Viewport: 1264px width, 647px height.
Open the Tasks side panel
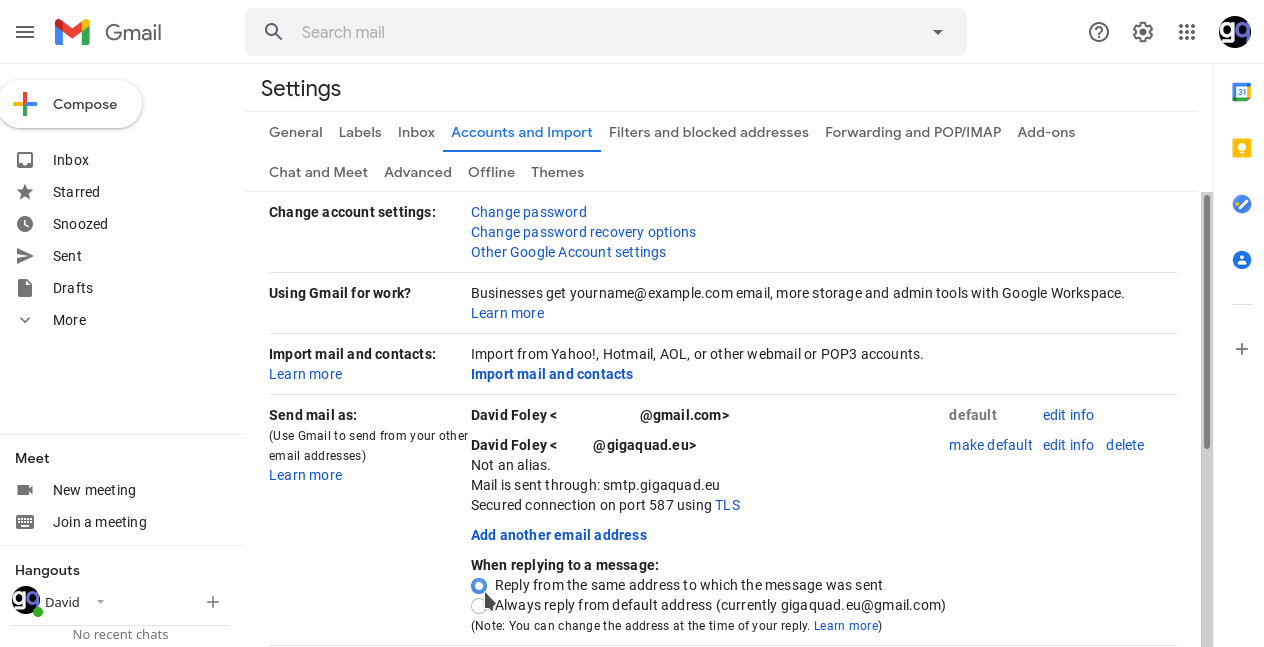[x=1241, y=204]
